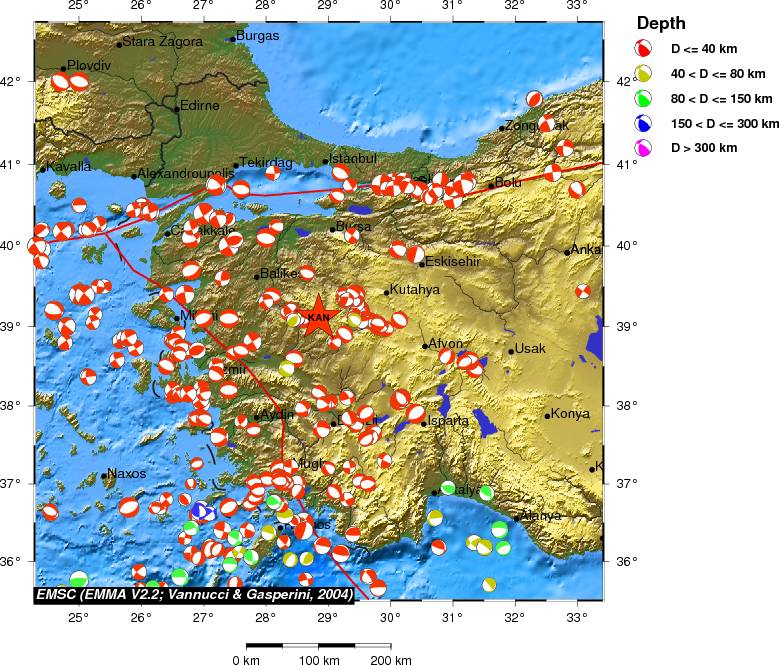Viewport: 779px width, 665px height.
Task: Click the Istanbul city label
Action: click(353, 158)
